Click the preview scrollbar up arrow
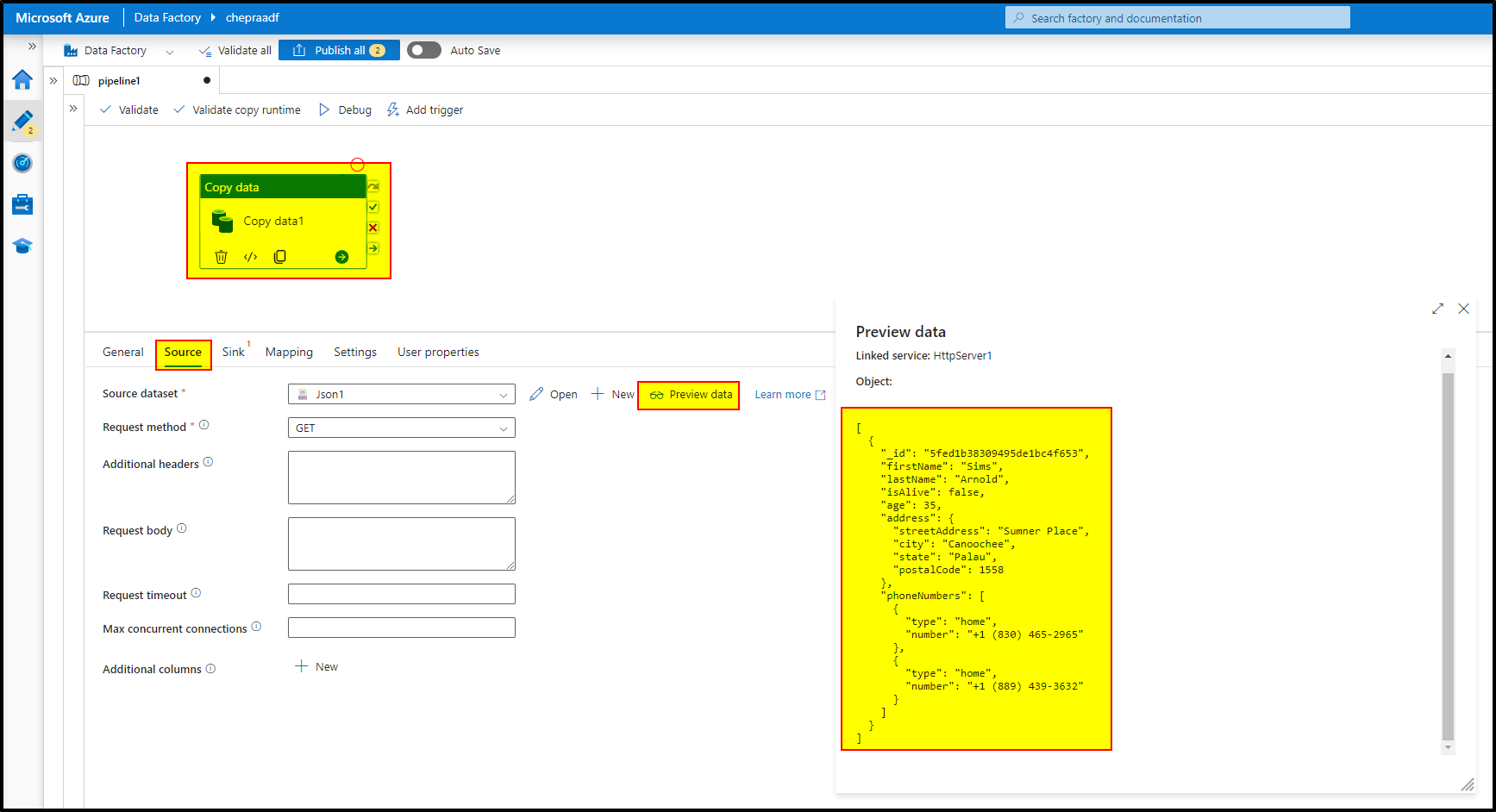The image size is (1496, 812). pos(1449,356)
